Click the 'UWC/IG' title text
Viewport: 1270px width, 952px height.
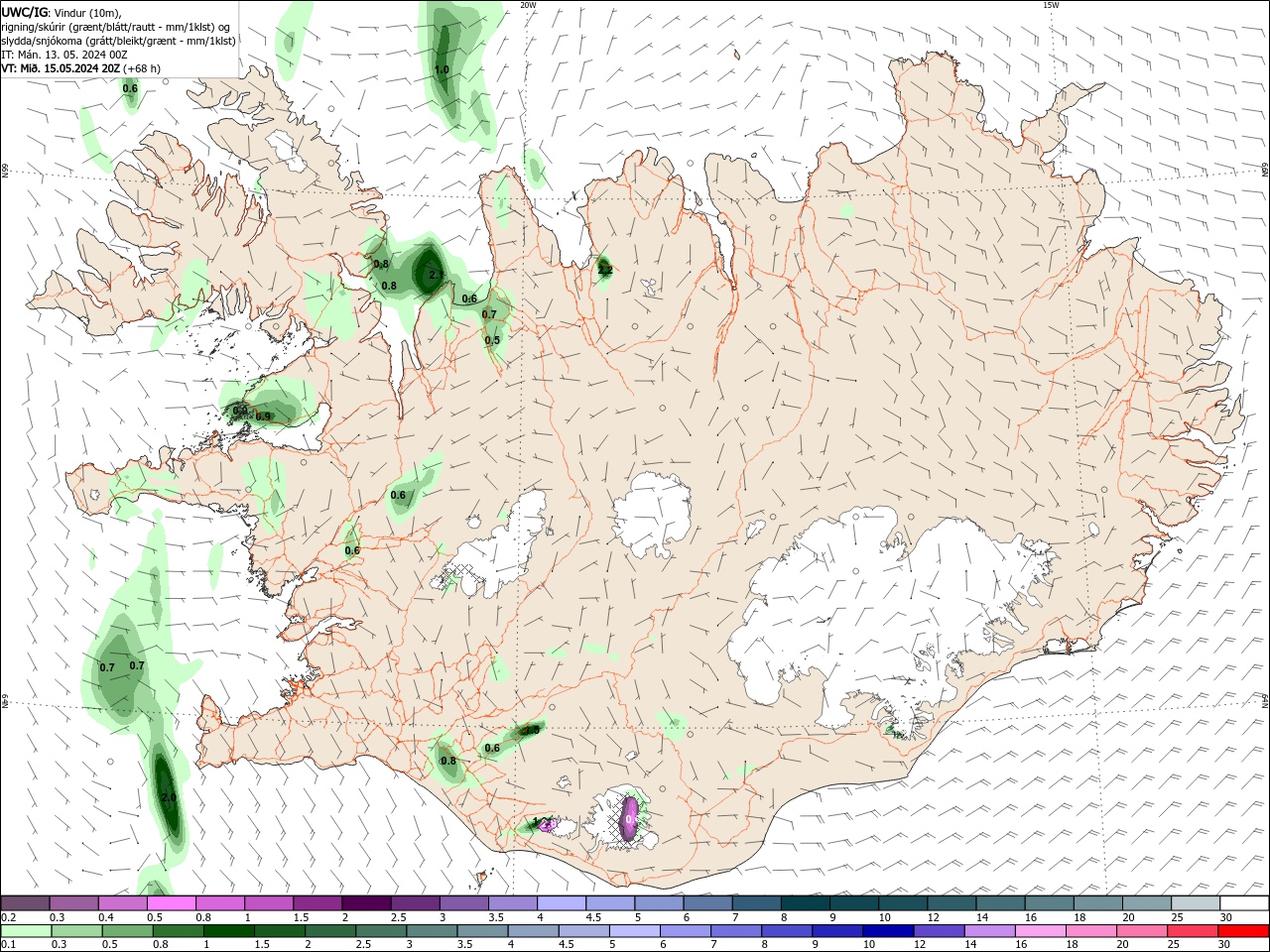tap(25, 12)
